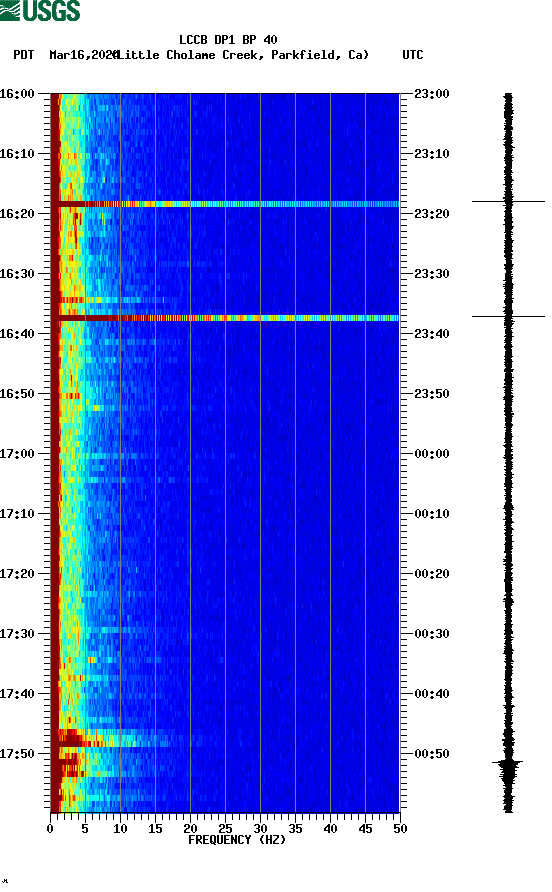Screen dimensions: 552x892
Task: Click the 00:50 UTC time label
Action: (x=432, y=754)
